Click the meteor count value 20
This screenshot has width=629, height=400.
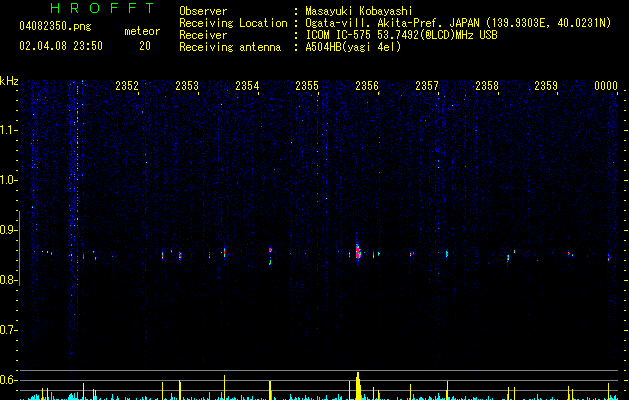(145, 46)
